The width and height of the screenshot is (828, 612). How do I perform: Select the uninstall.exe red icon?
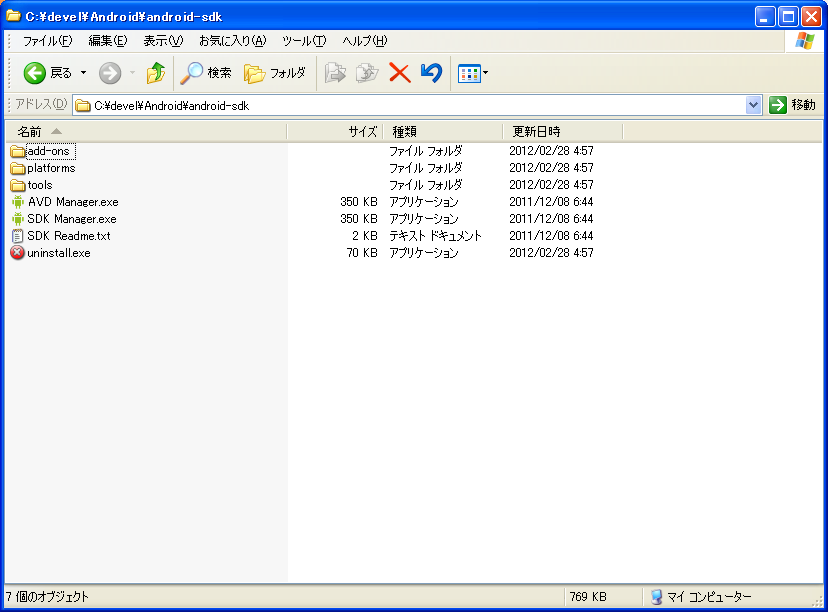point(17,252)
